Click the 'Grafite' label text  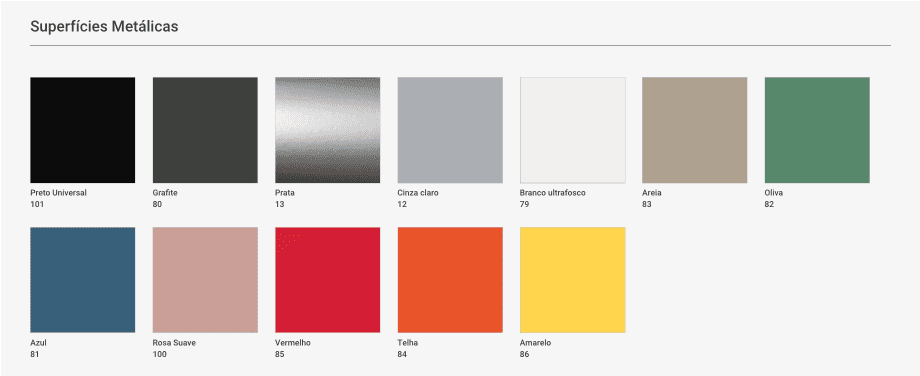point(165,193)
